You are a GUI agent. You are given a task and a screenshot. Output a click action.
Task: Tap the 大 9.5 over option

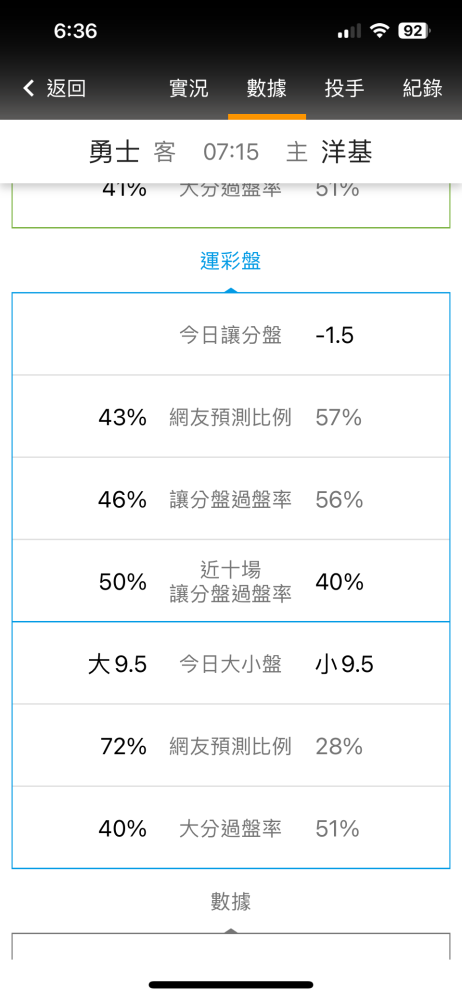[117, 665]
